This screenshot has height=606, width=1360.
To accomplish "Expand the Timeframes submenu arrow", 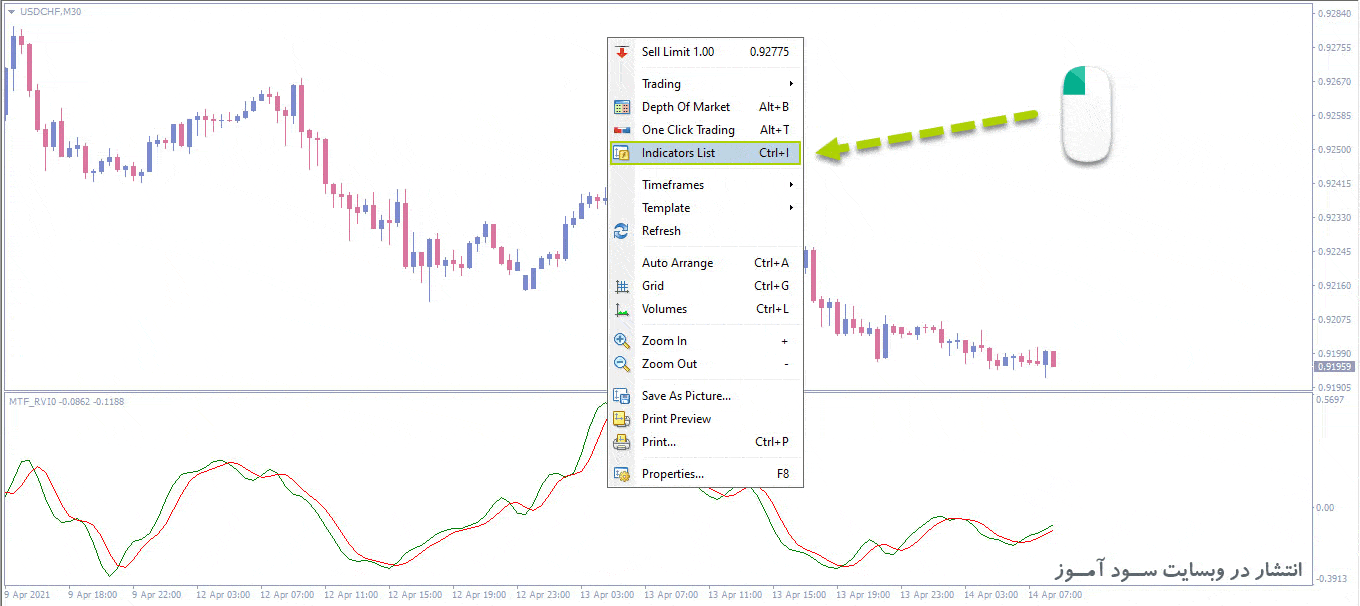I will click(x=791, y=185).
